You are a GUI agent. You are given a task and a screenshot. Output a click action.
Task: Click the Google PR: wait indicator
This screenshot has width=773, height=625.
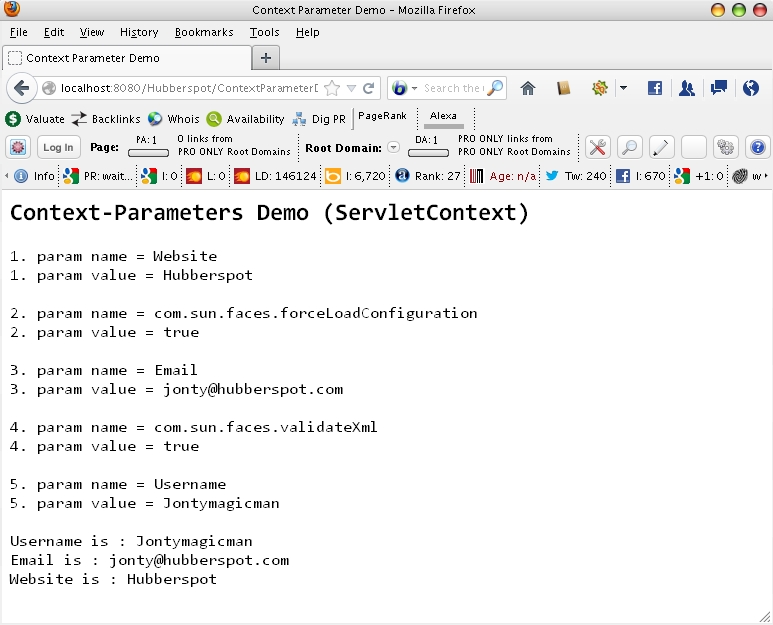[98, 176]
